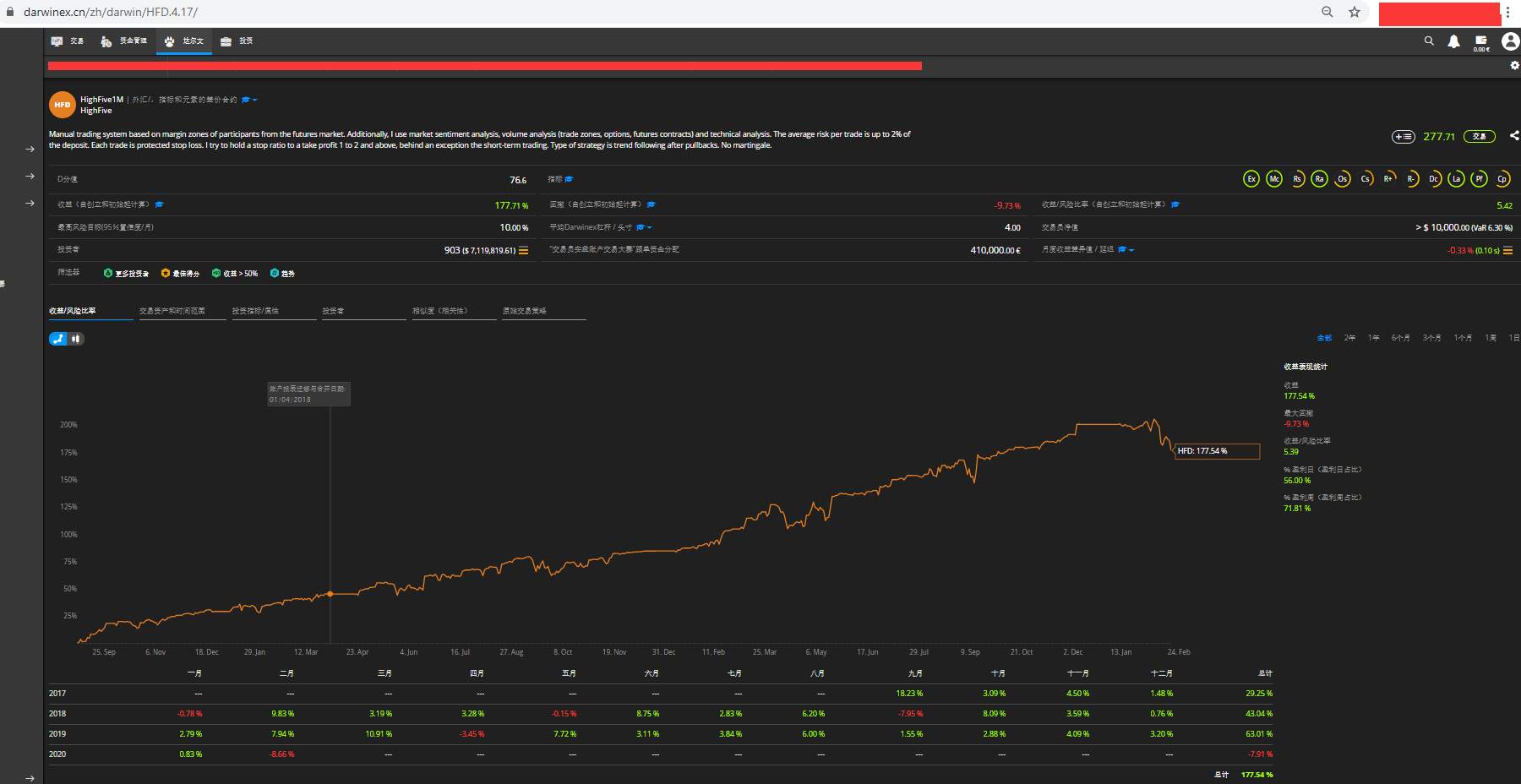The height and width of the screenshot is (784, 1521).
Task: Select the 收益/风险比率 tab
Action: click(90, 311)
